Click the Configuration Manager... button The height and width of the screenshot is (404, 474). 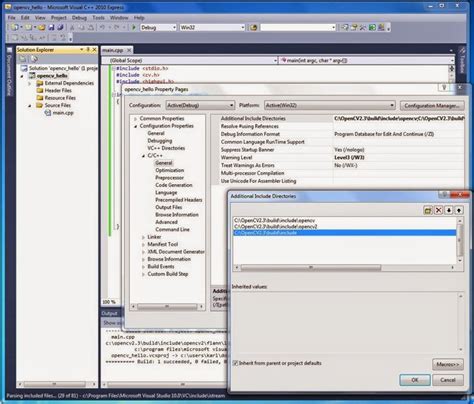[432, 106]
